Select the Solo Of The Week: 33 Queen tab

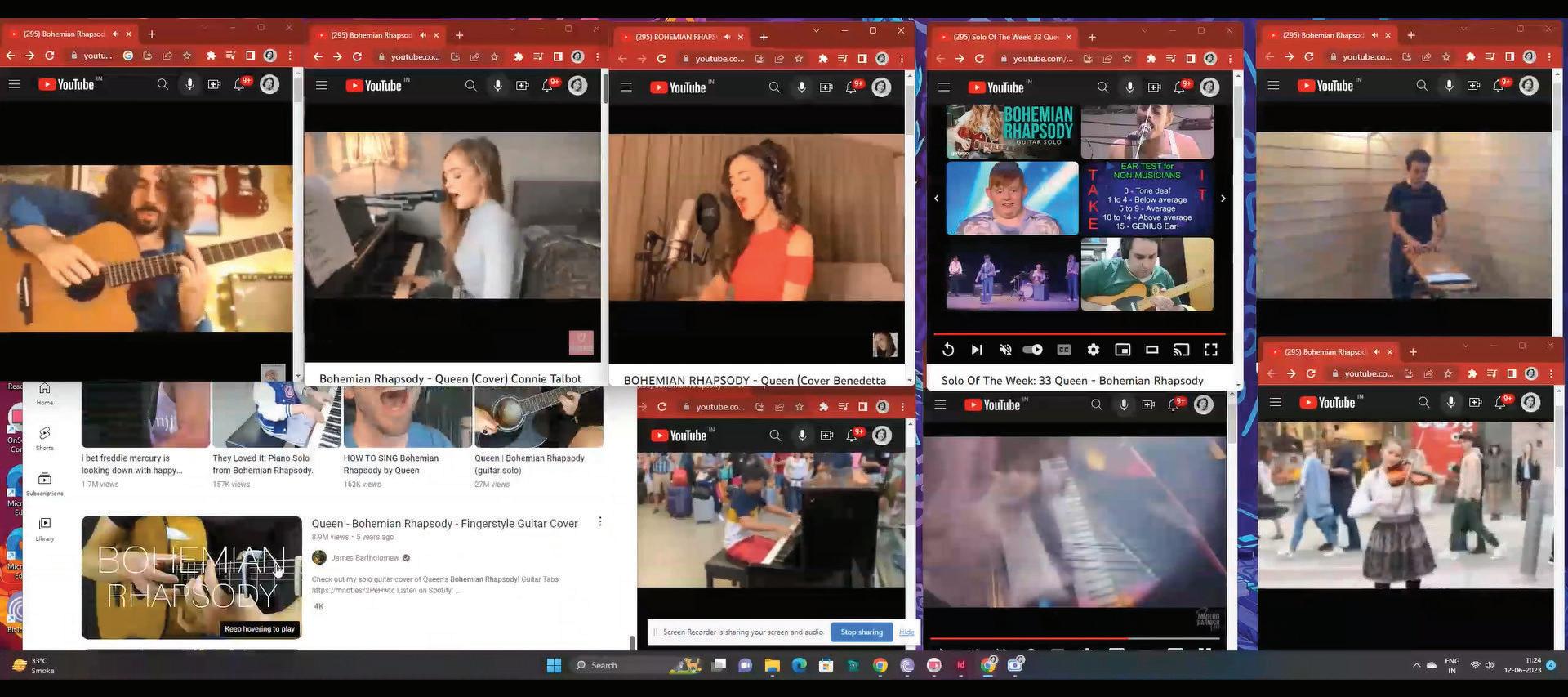(1006, 37)
